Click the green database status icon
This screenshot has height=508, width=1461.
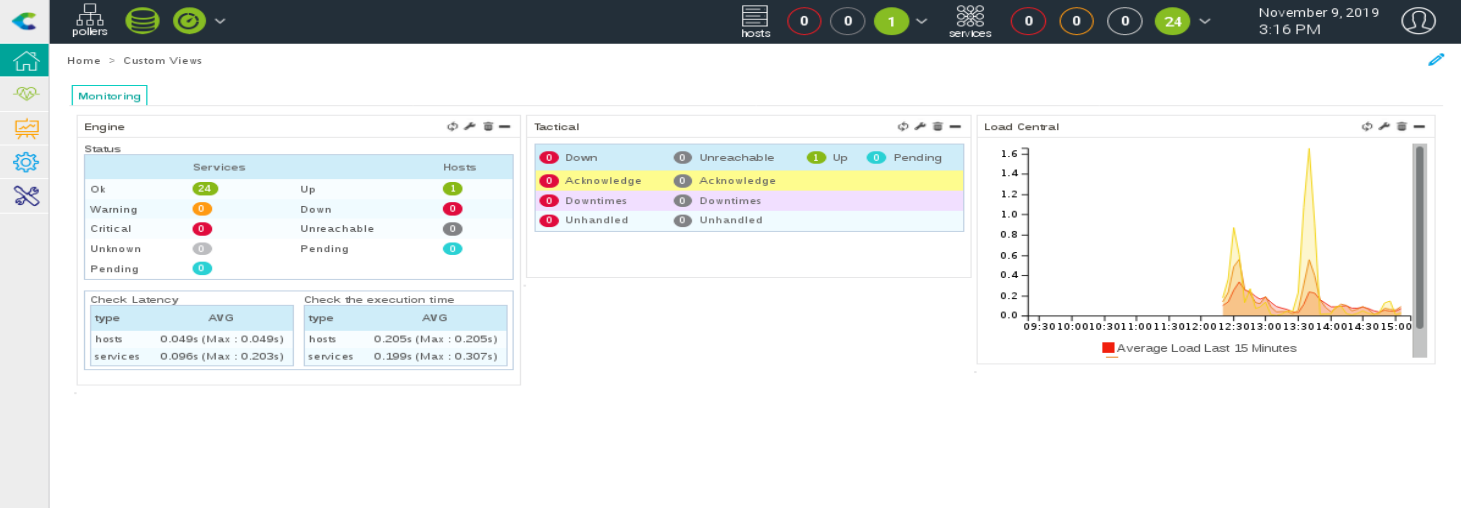[x=143, y=20]
